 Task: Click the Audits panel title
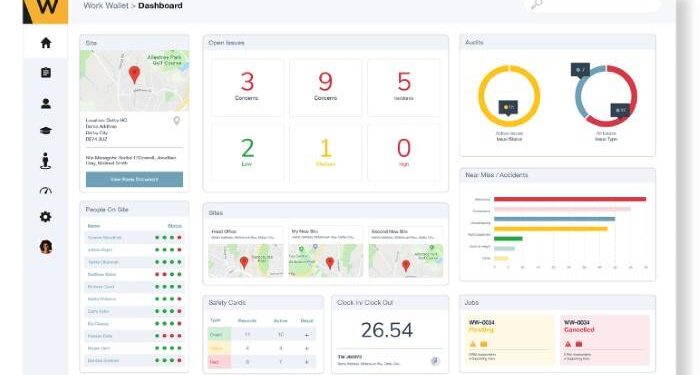click(474, 42)
